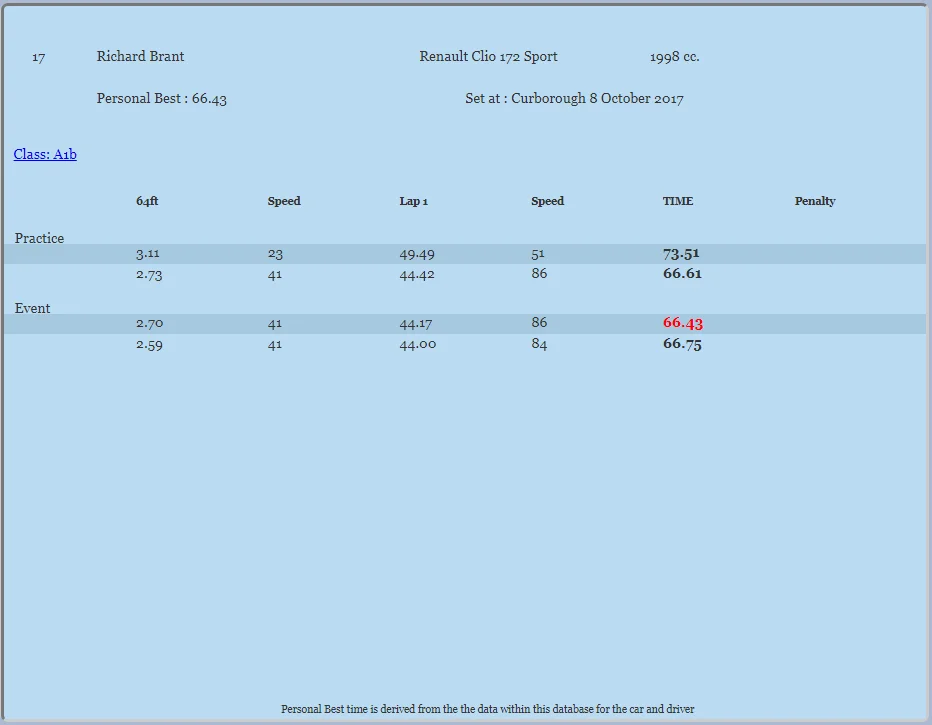
Task: Click the Personal Best : 66.43 text
Action: 162,99
